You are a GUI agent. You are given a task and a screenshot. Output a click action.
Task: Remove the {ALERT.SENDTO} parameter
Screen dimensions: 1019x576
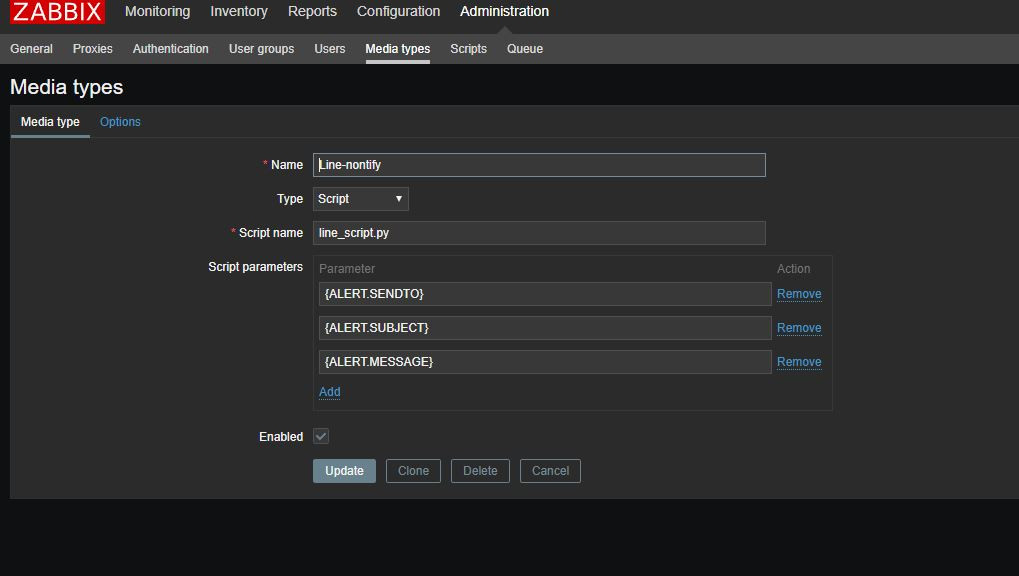tap(799, 294)
